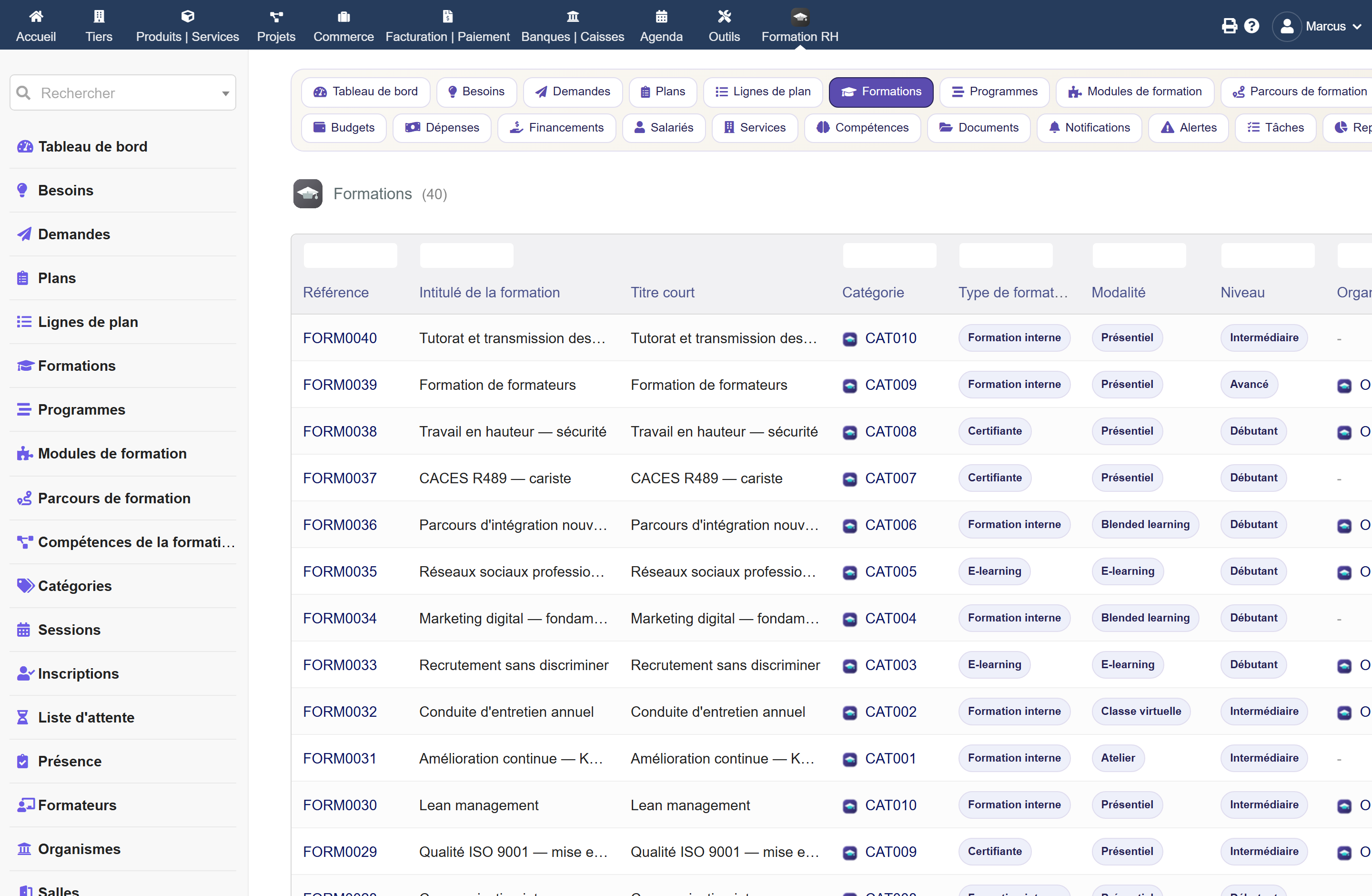The width and height of the screenshot is (1372, 896).
Task: Sort by the Référence column header
Action: pos(335,292)
